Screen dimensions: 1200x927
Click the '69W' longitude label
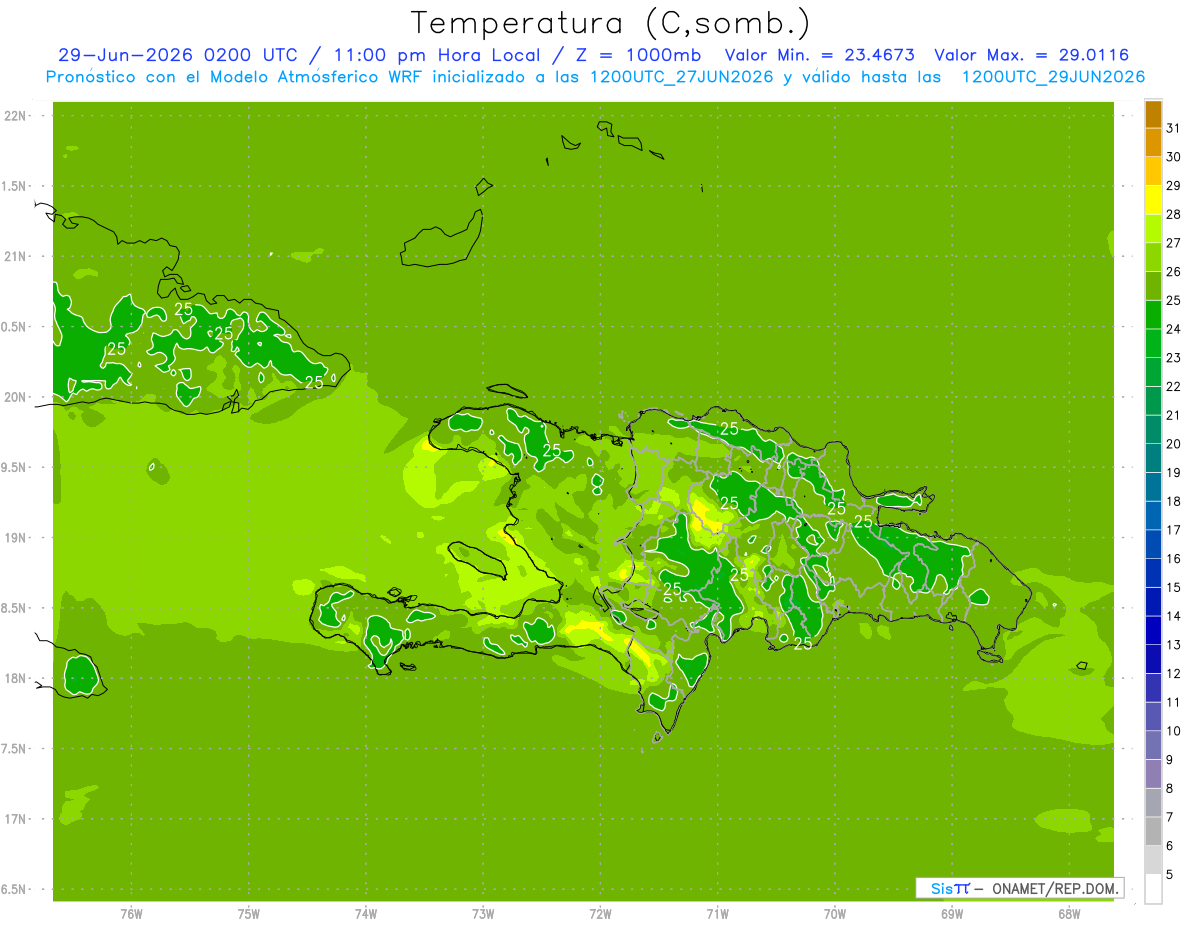click(x=952, y=914)
